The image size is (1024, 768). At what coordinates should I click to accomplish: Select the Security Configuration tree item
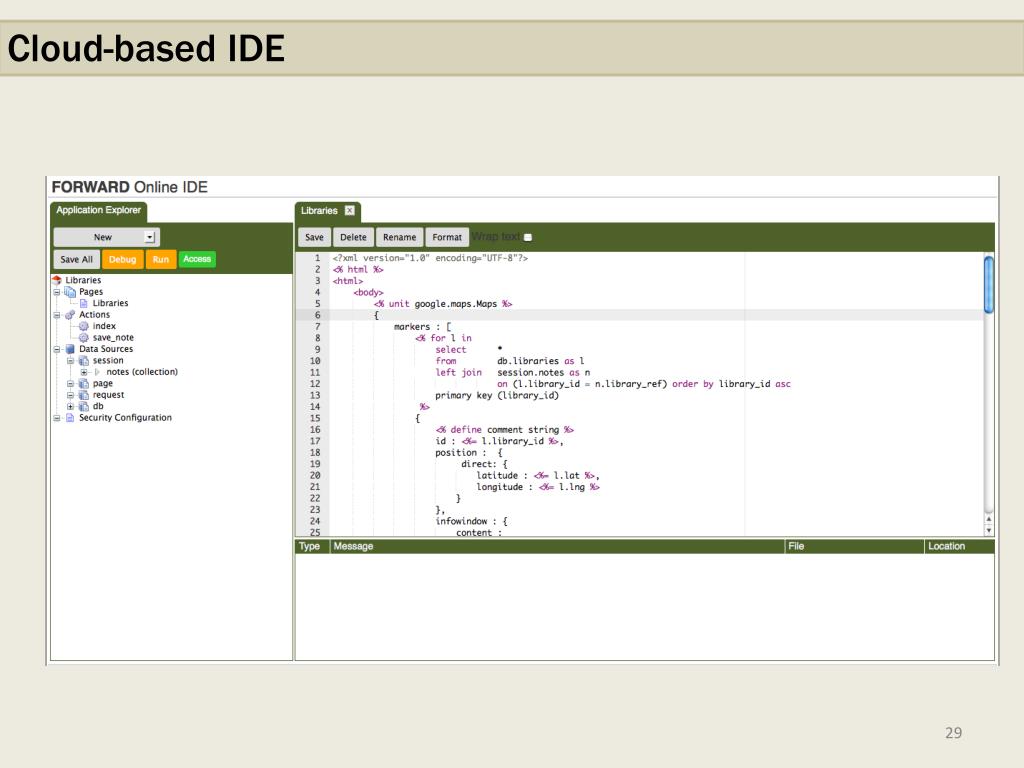point(125,417)
